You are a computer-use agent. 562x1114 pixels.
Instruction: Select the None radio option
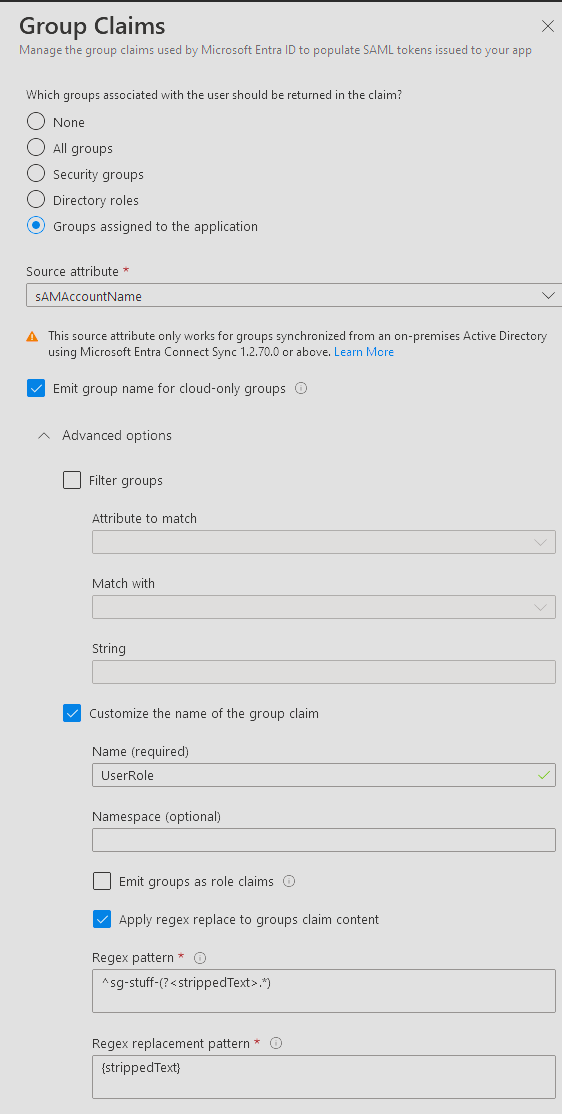(36, 121)
